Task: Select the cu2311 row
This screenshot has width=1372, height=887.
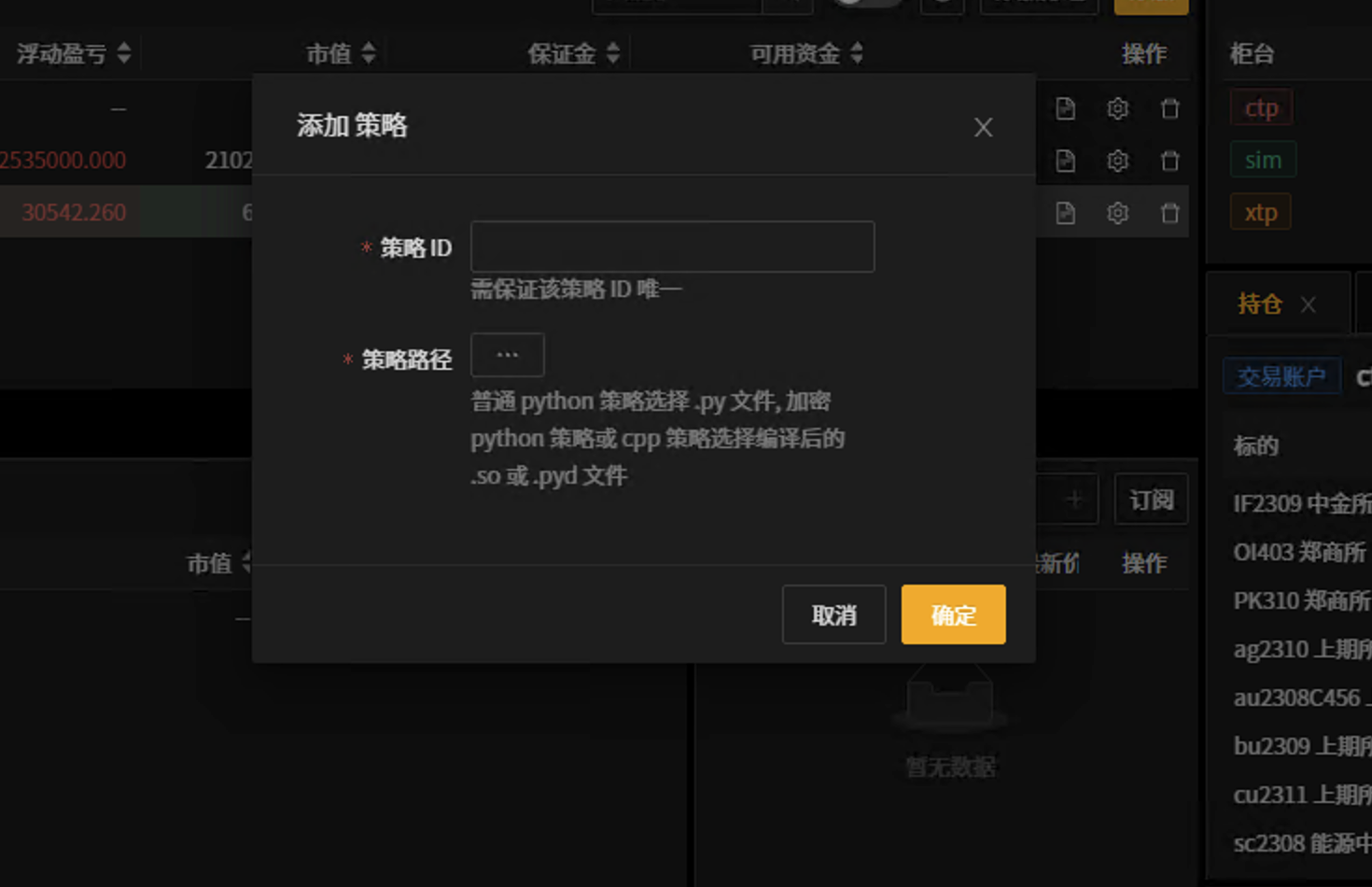Action: [x=1302, y=795]
